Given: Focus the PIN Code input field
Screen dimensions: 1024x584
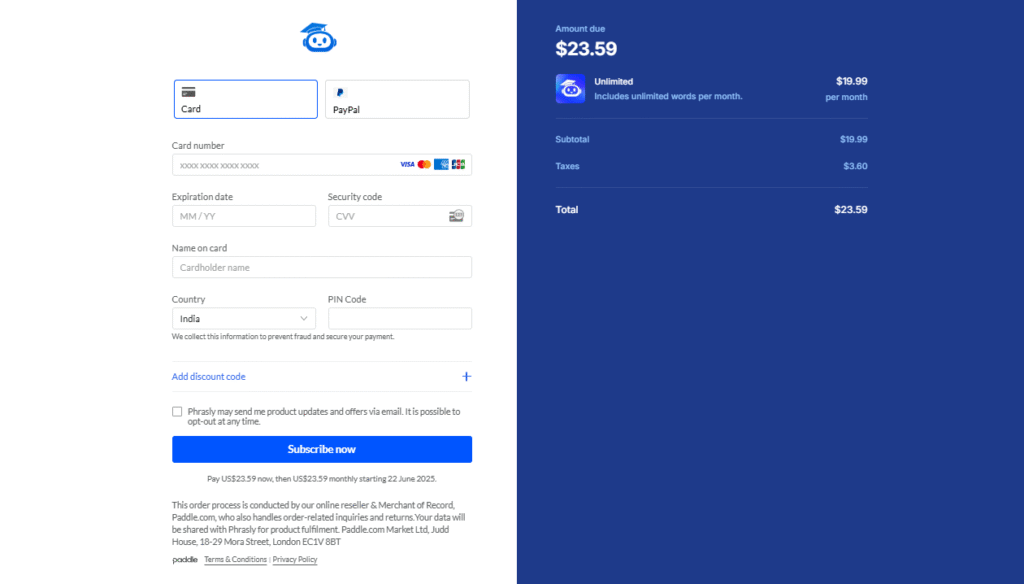Looking at the screenshot, I should [400, 319].
